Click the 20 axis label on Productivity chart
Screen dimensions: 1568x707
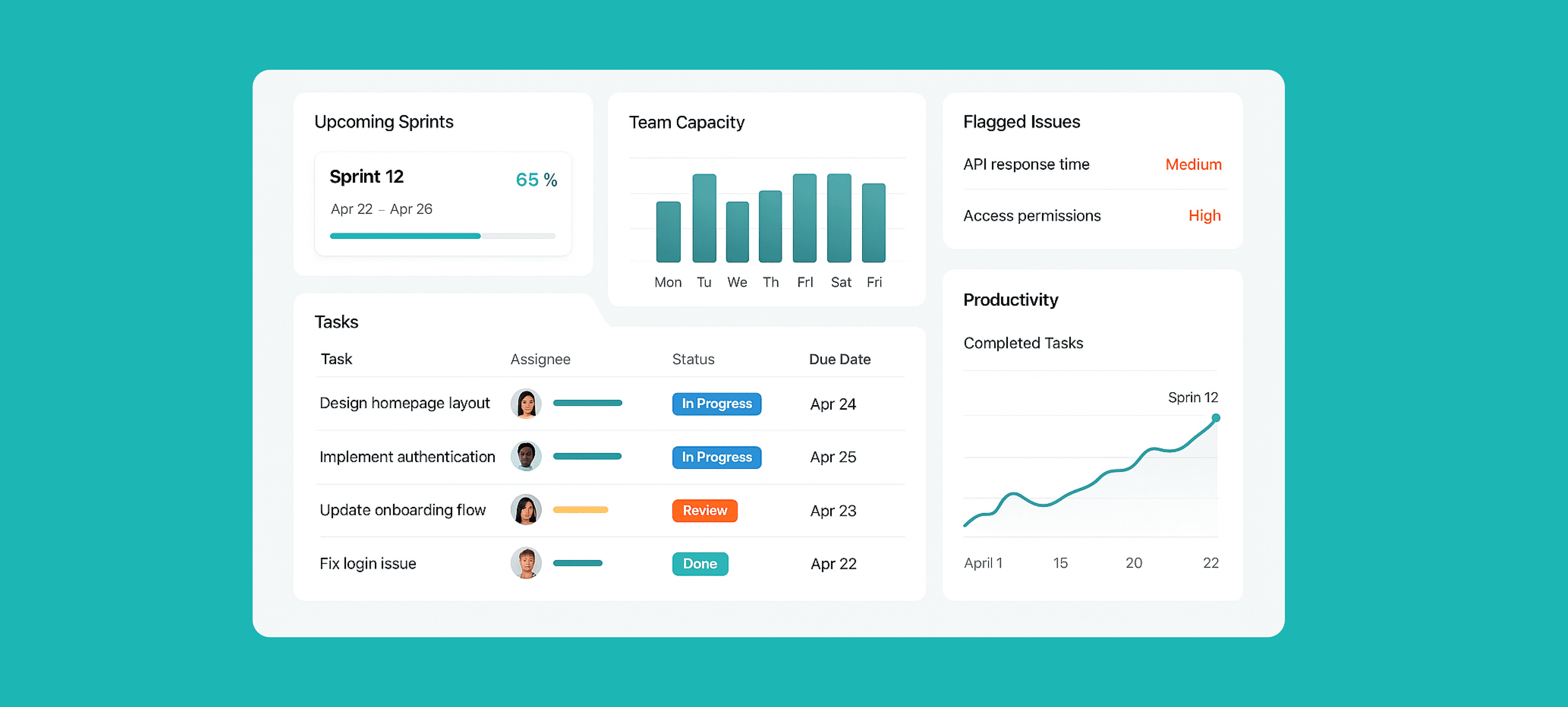1134,563
